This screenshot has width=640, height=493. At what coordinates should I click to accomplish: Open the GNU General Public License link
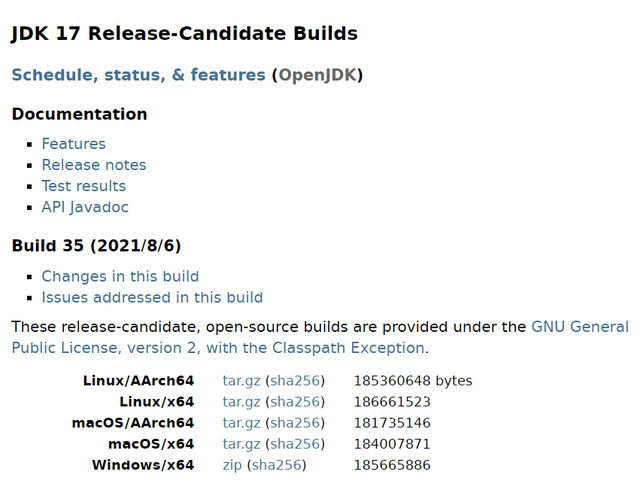tap(580, 327)
